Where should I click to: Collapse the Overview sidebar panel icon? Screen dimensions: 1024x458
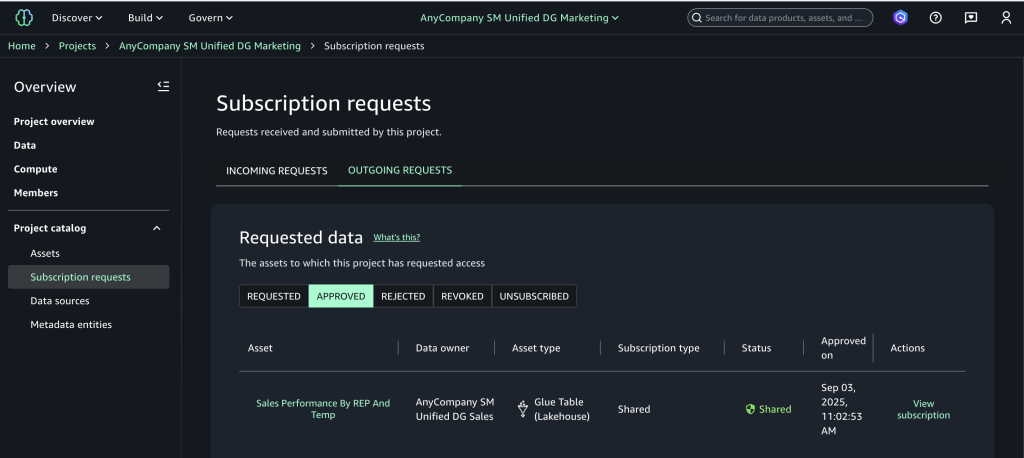click(163, 87)
